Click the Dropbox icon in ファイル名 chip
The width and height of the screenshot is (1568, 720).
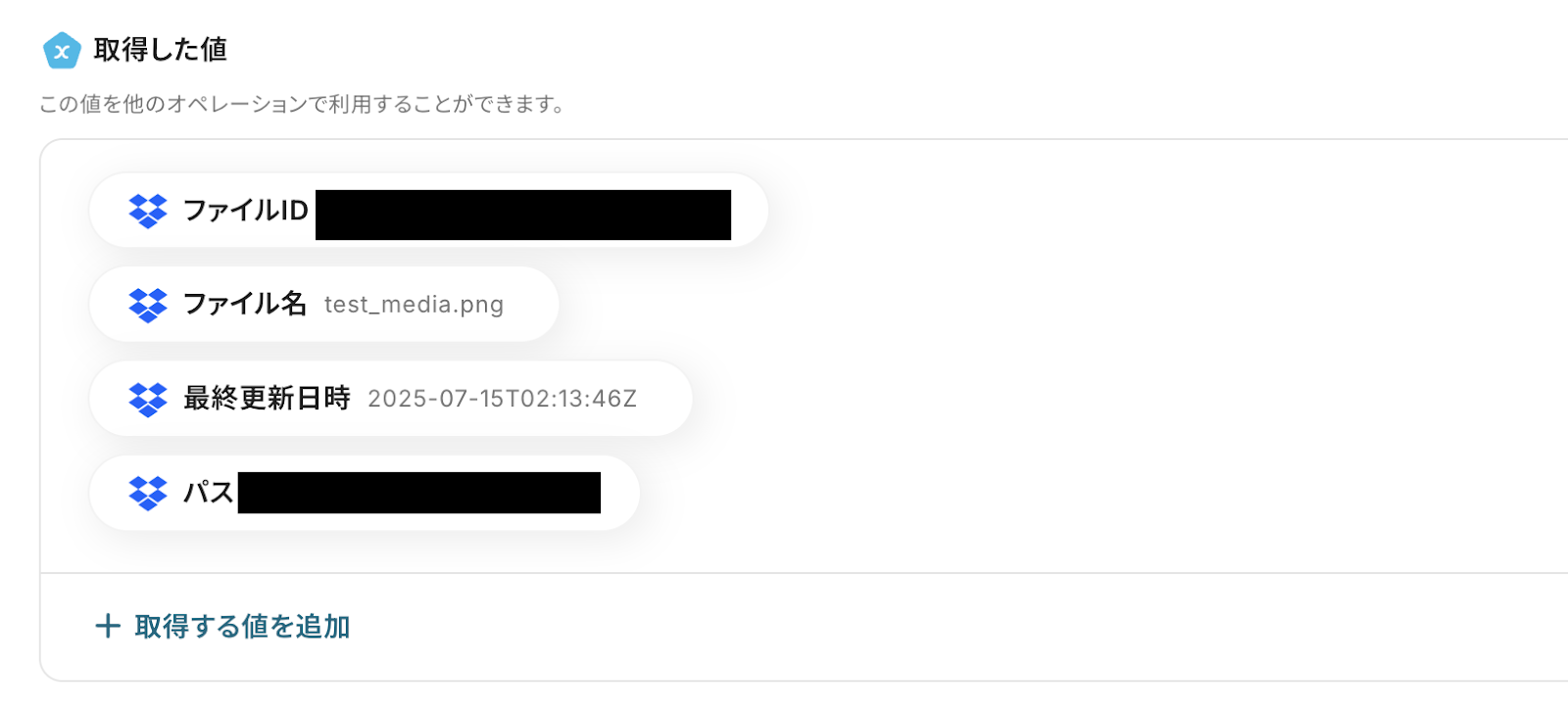148,305
